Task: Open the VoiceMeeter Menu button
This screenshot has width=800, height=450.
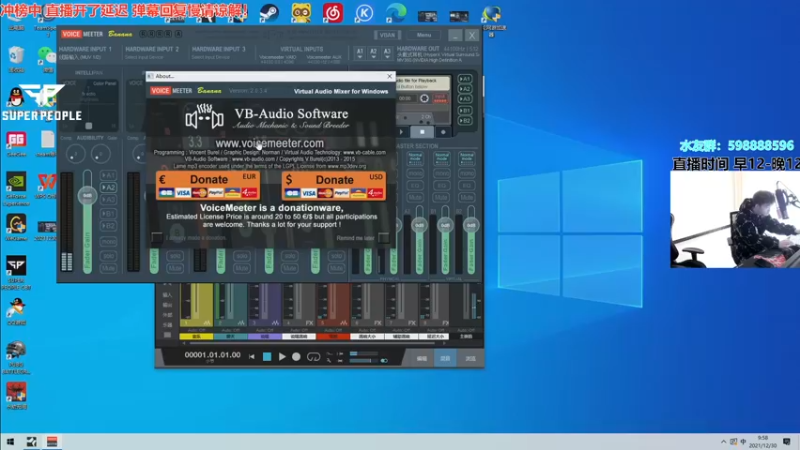Action: (423, 34)
